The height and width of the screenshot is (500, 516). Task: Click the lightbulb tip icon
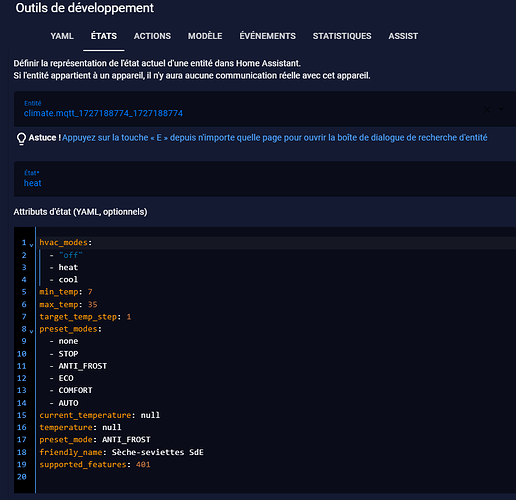(21, 139)
